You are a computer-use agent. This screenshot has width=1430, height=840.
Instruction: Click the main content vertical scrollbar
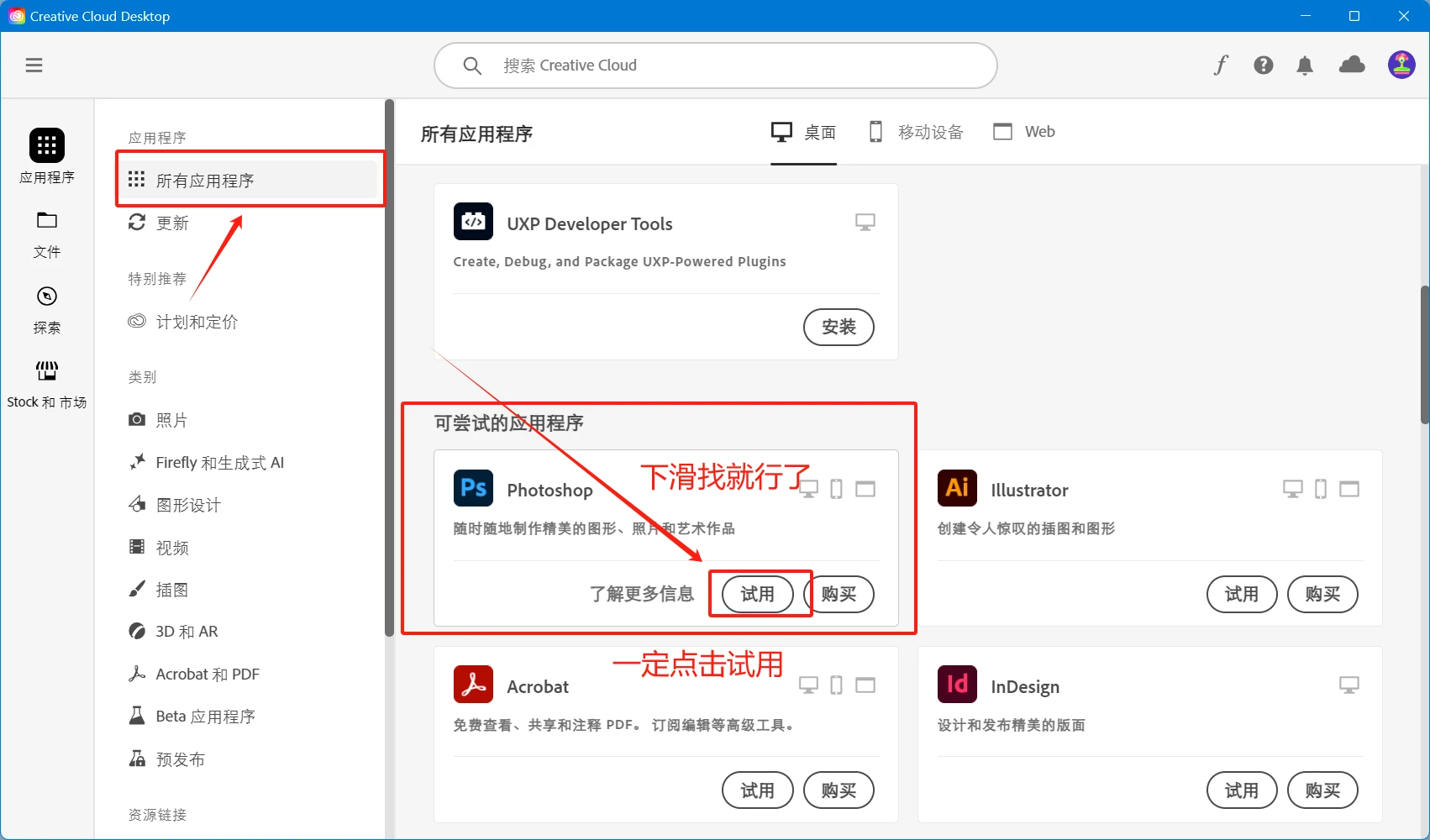1425,354
